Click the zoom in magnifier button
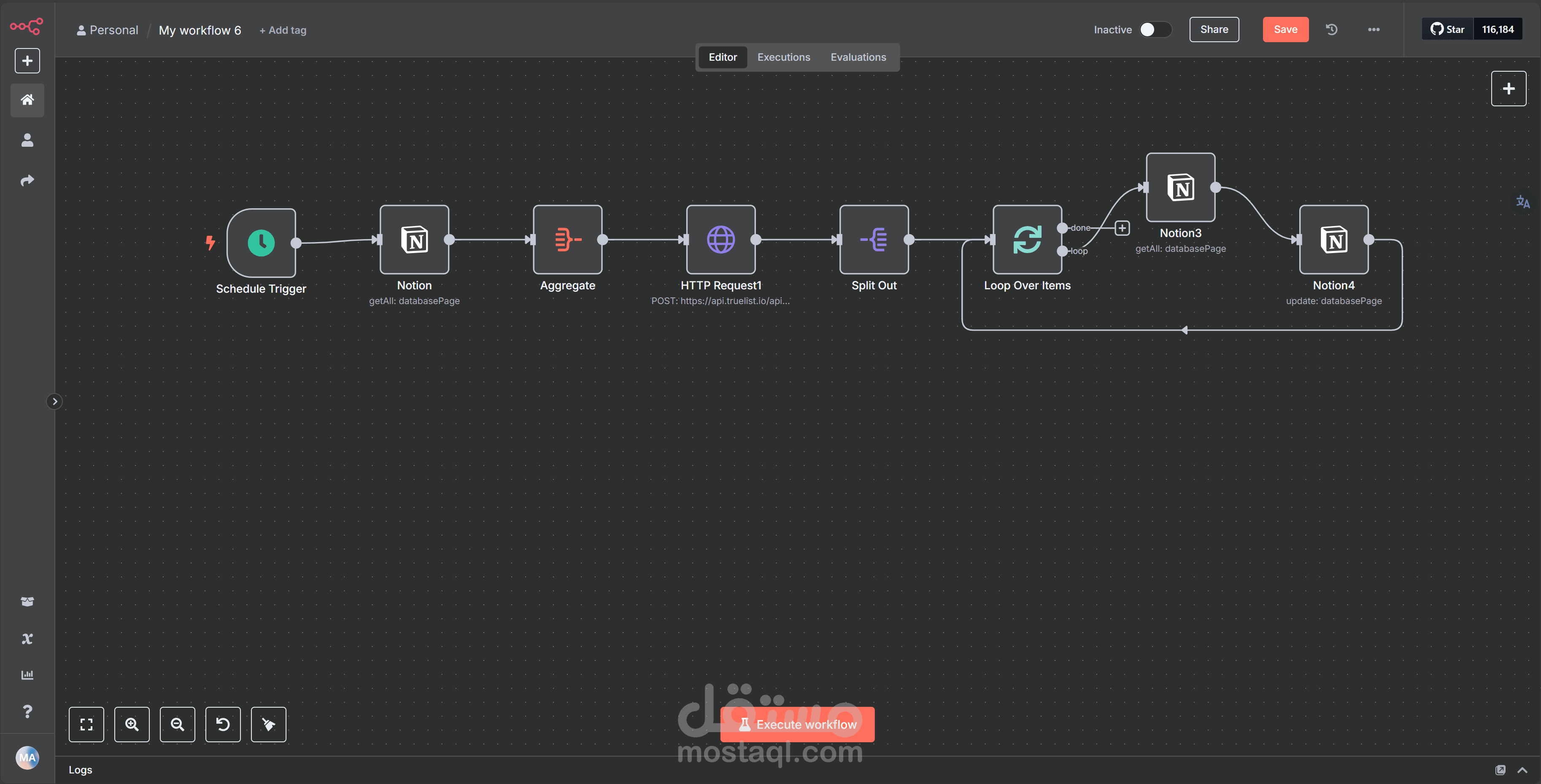1541x784 pixels. (132, 724)
